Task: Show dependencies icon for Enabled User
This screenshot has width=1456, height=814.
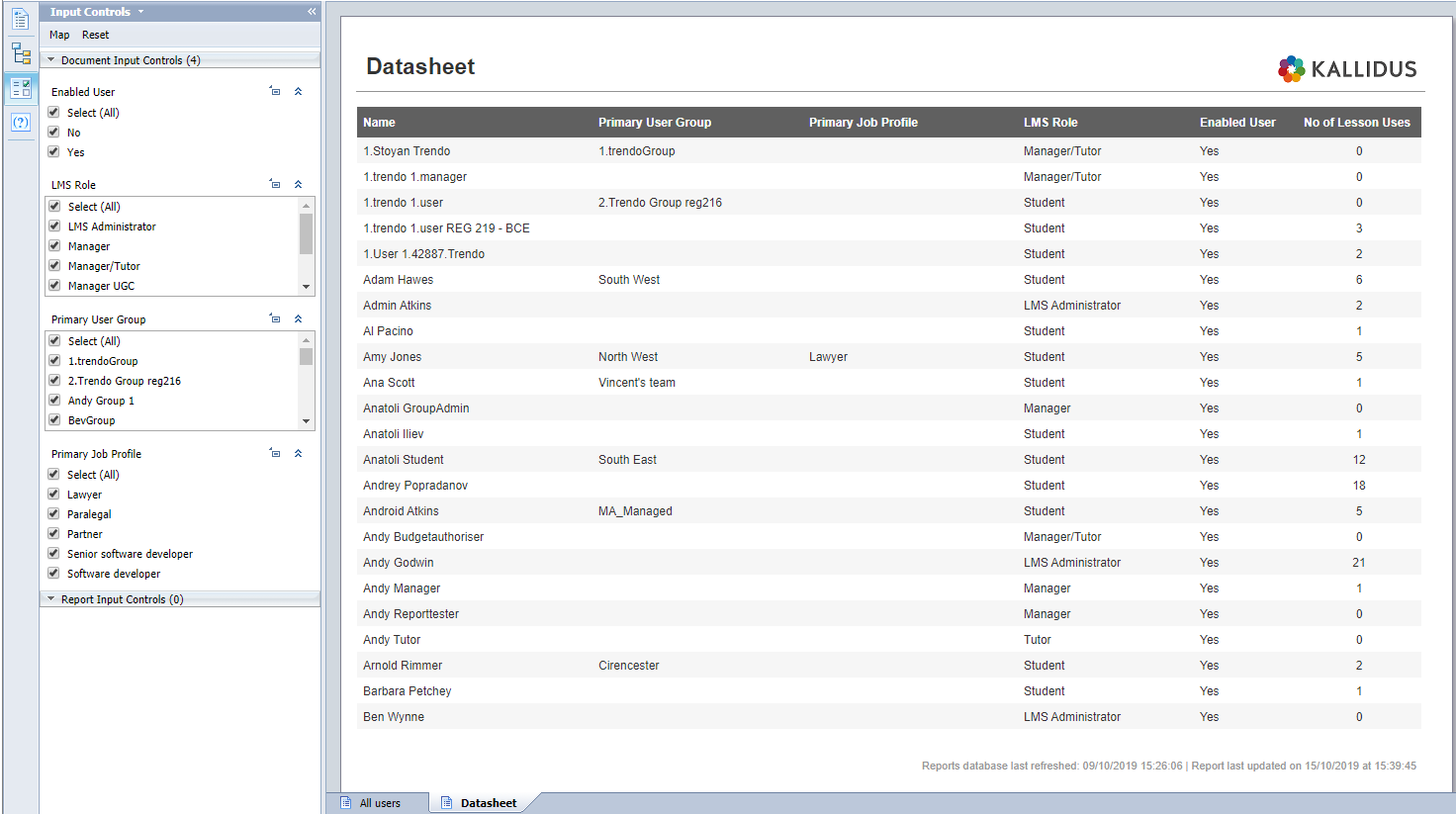Action: (x=275, y=92)
